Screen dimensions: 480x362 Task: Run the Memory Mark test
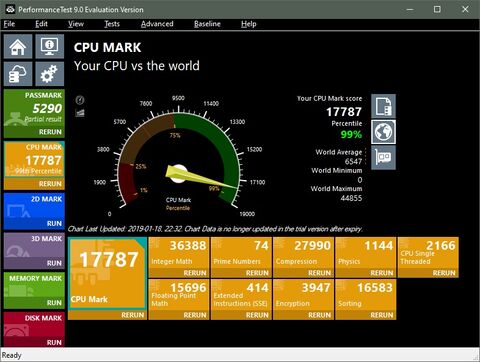(54, 303)
